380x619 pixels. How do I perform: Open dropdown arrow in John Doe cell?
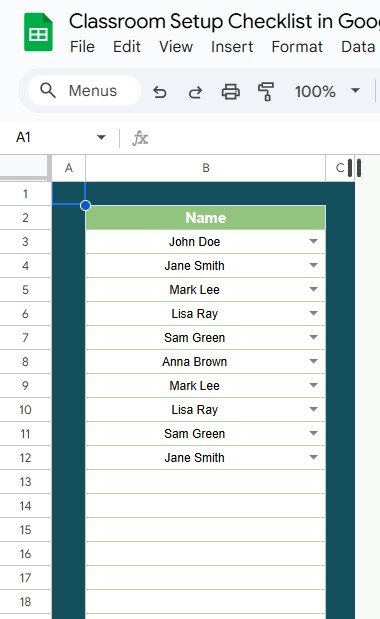coord(314,241)
